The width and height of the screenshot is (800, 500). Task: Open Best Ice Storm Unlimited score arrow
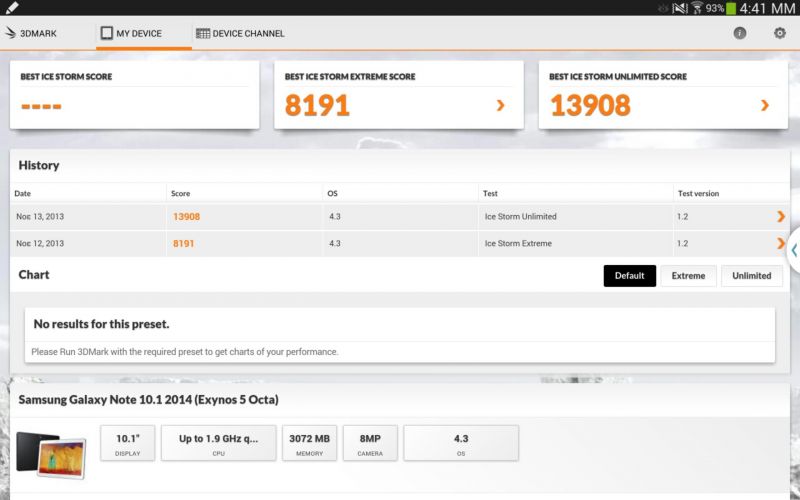pyautogui.click(x=764, y=105)
